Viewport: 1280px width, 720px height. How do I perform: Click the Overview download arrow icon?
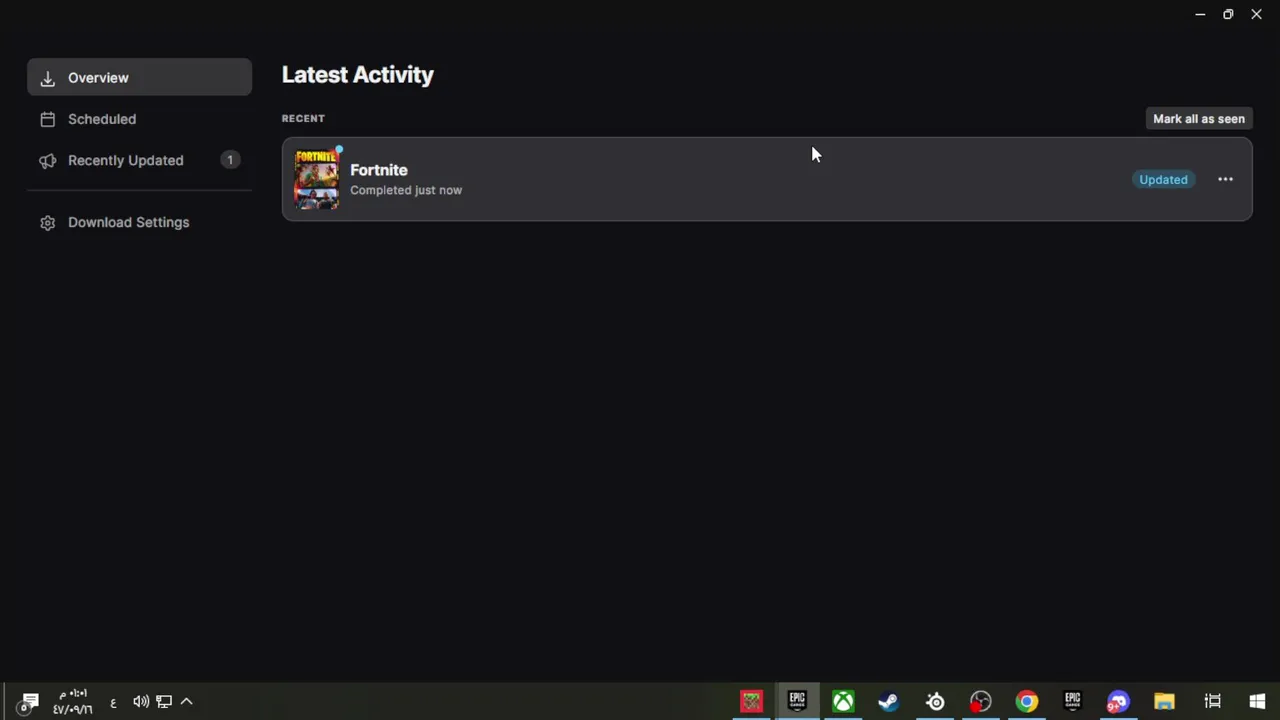[47, 78]
